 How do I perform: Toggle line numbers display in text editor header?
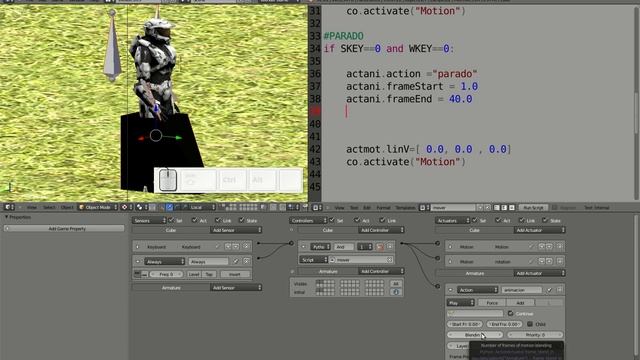pos(497,207)
